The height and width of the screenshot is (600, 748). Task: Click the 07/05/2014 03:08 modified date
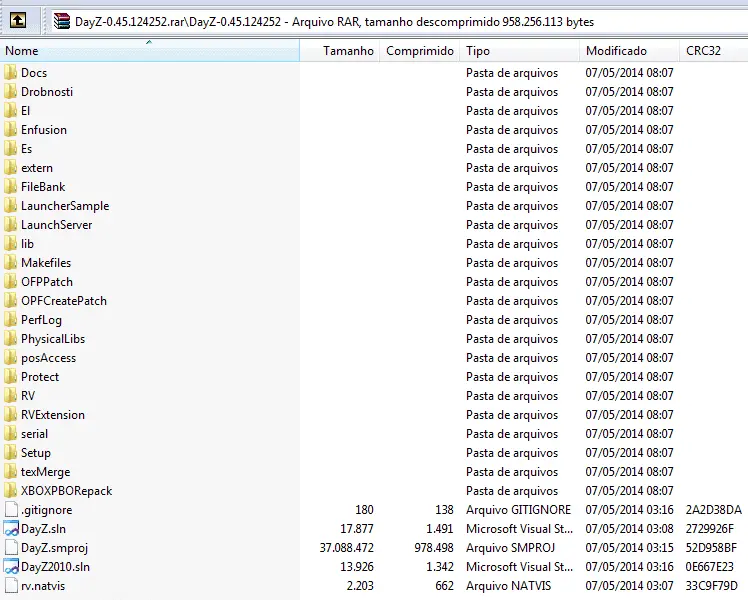[629, 529]
